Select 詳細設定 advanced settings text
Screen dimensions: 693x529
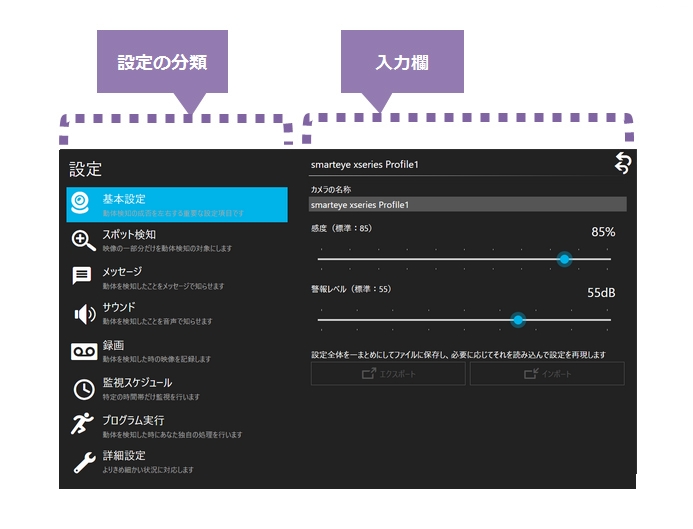124,456
